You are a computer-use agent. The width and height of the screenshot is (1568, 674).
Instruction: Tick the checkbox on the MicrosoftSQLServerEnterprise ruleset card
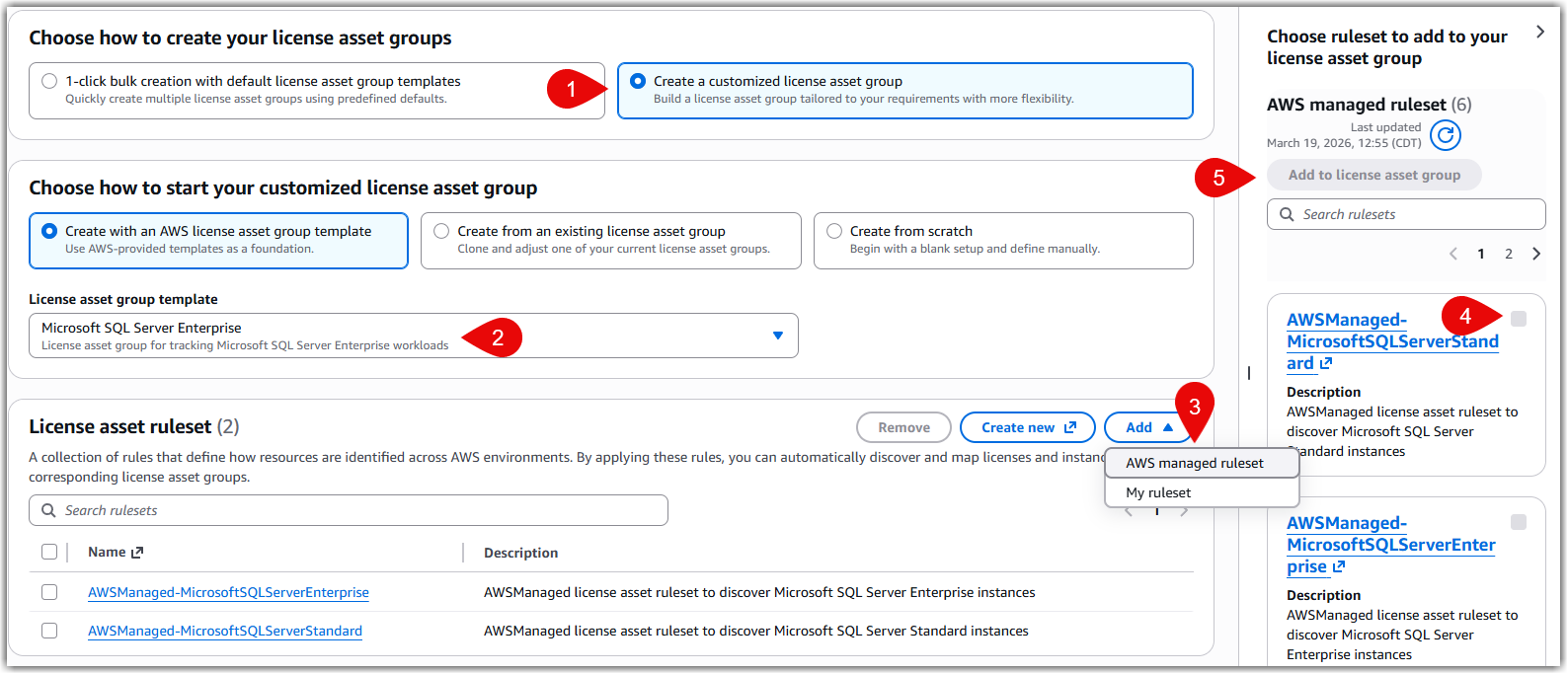pyautogui.click(x=1519, y=522)
